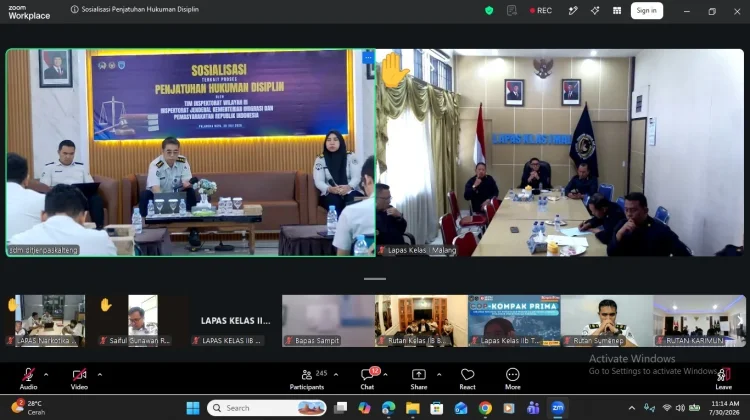Screen dimensions: 750x420
Task: Open the React menu
Action: click(467, 379)
